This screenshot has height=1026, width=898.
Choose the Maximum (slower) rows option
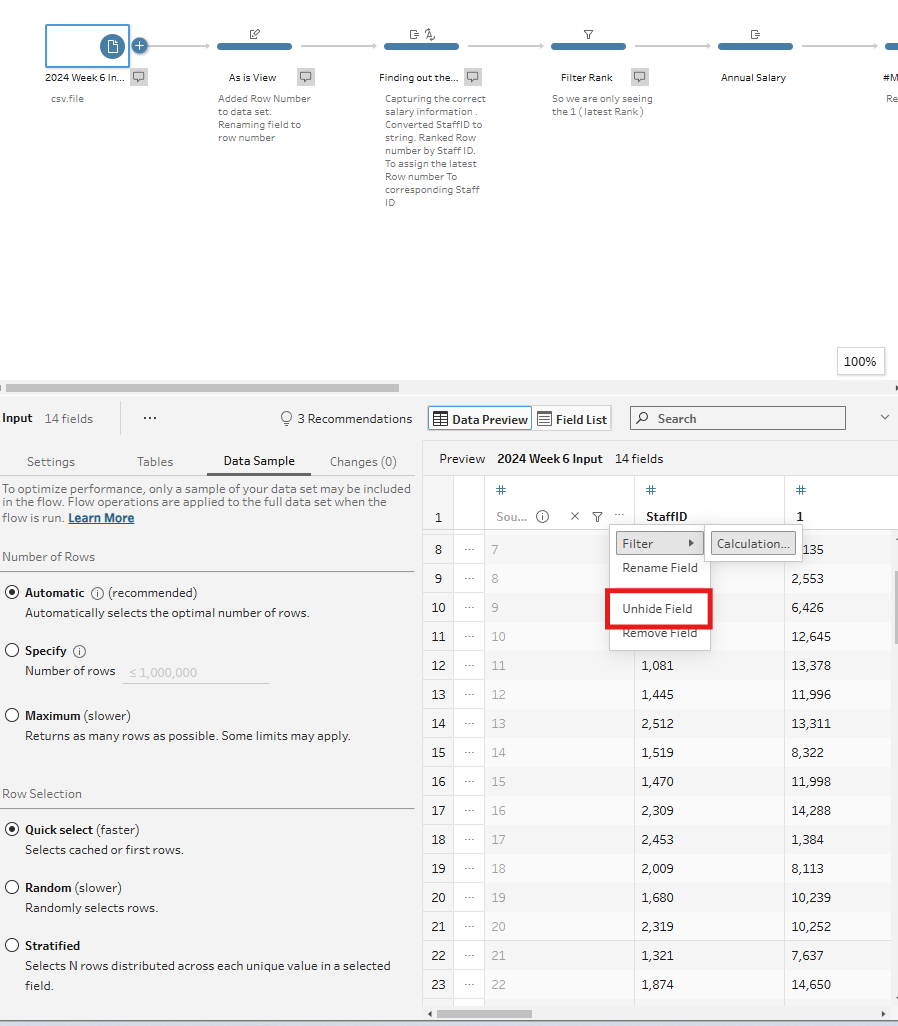click(x=12, y=716)
